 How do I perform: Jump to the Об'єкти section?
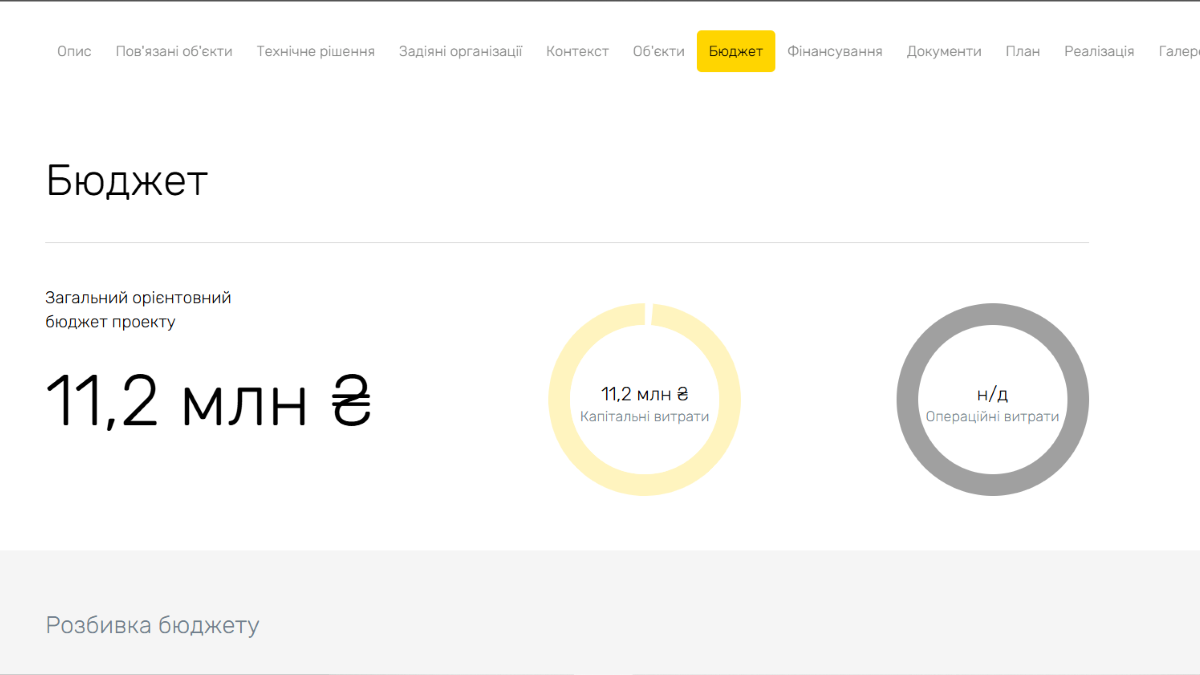tap(658, 51)
